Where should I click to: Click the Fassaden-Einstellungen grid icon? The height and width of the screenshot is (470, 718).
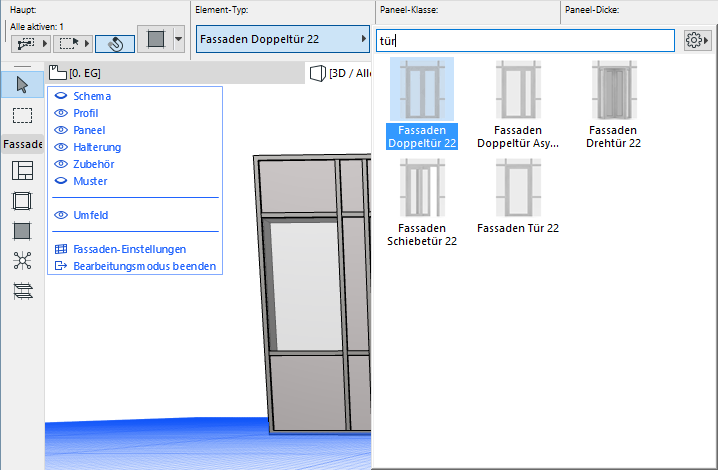click(x=60, y=249)
